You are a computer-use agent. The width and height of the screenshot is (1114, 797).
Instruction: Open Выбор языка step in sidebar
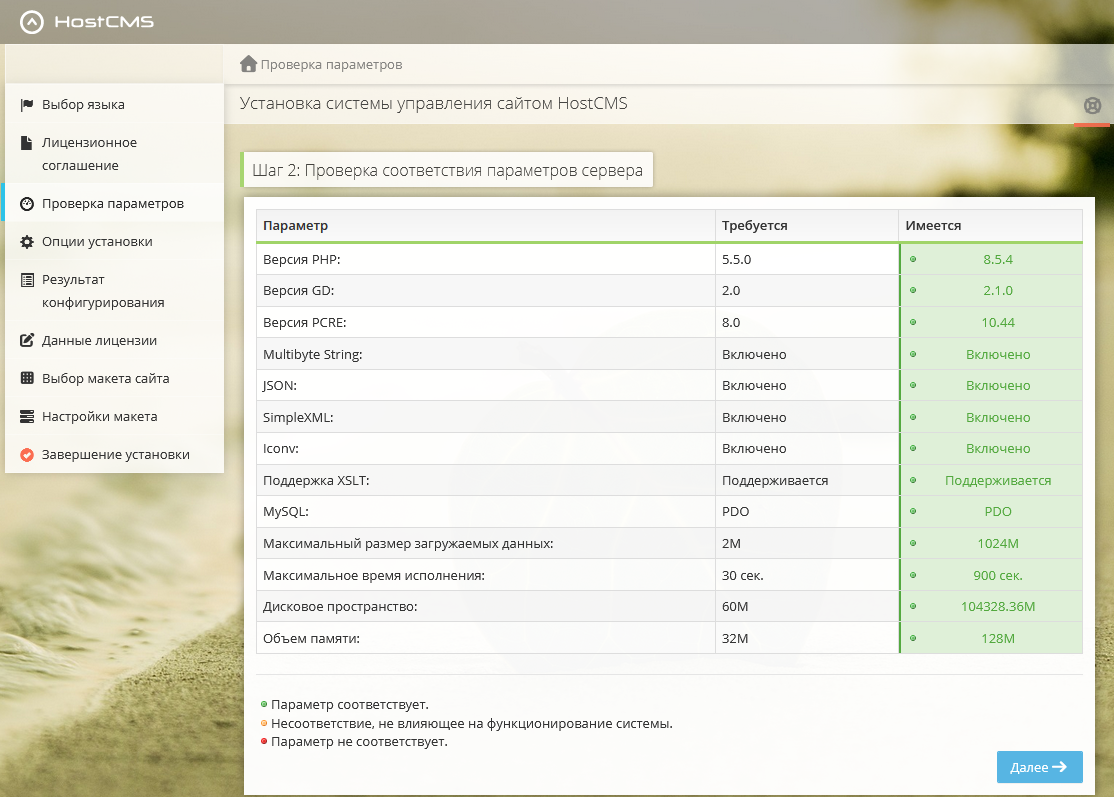pyautogui.click(x=114, y=104)
